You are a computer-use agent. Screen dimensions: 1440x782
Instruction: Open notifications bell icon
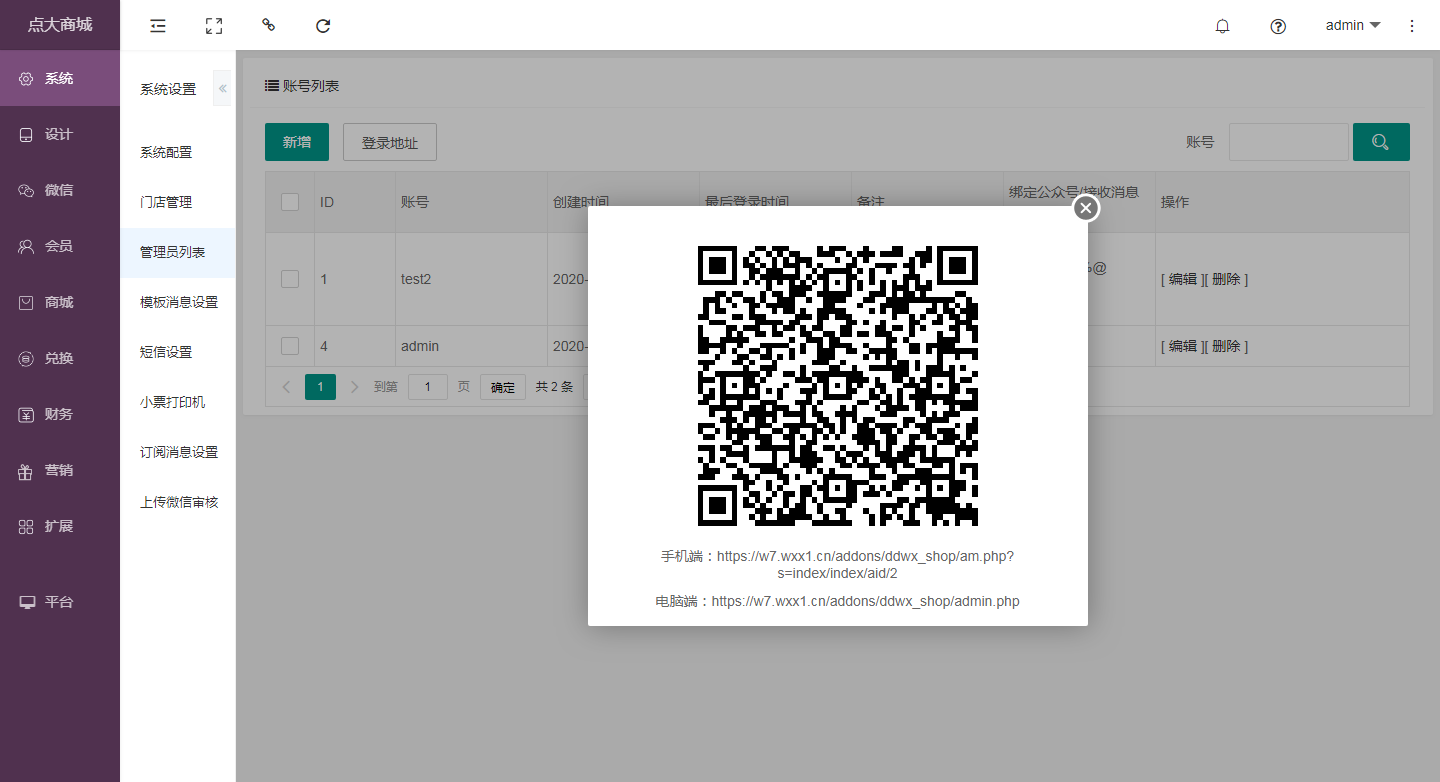point(1222,26)
